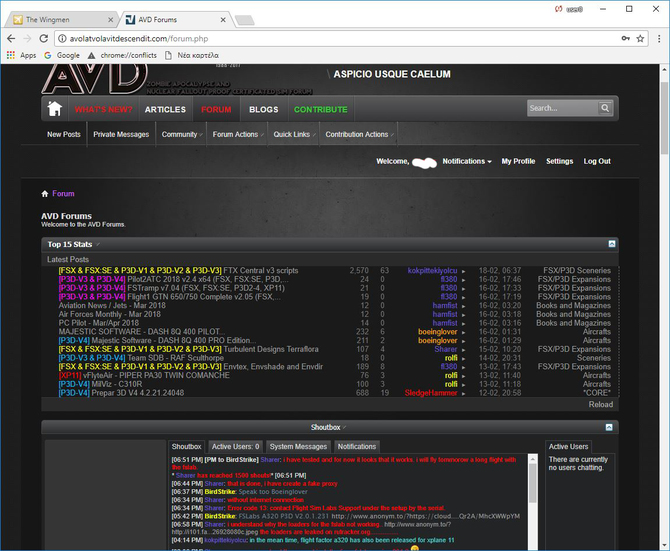Open the Active Users side tab
670x551 pixels.
(x=568, y=446)
